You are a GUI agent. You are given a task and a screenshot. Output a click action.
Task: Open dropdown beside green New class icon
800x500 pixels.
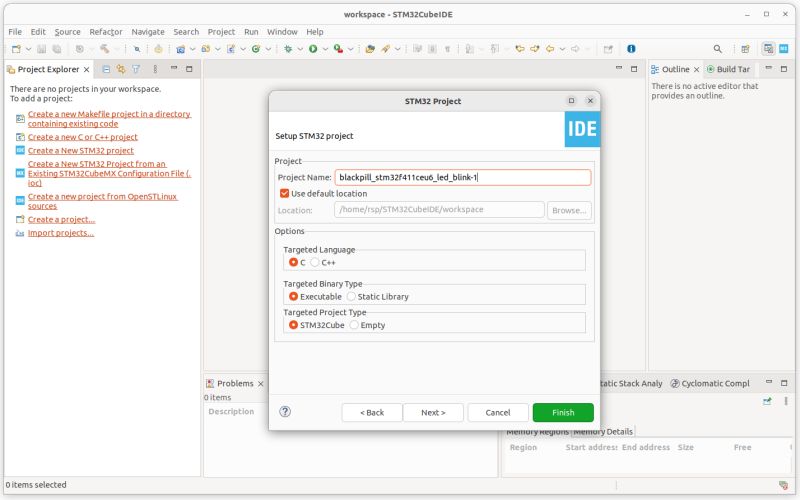click(x=268, y=49)
